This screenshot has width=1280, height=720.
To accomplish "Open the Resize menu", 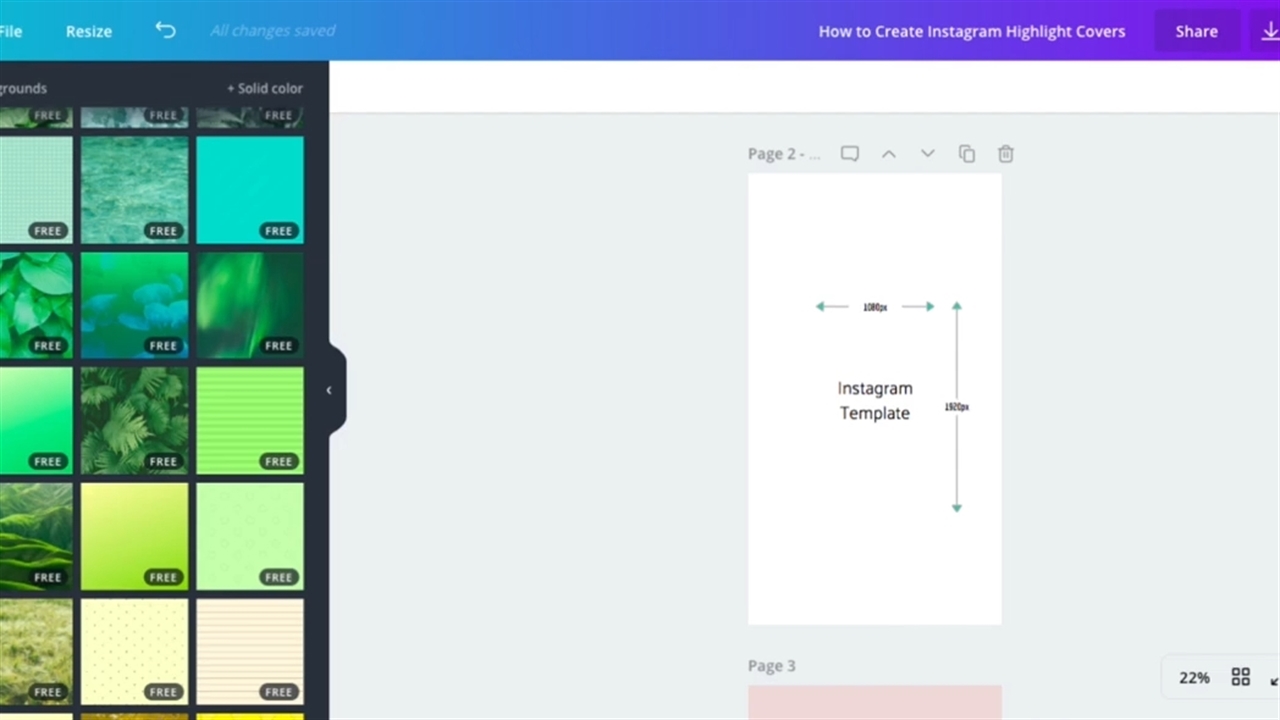I will (x=89, y=31).
